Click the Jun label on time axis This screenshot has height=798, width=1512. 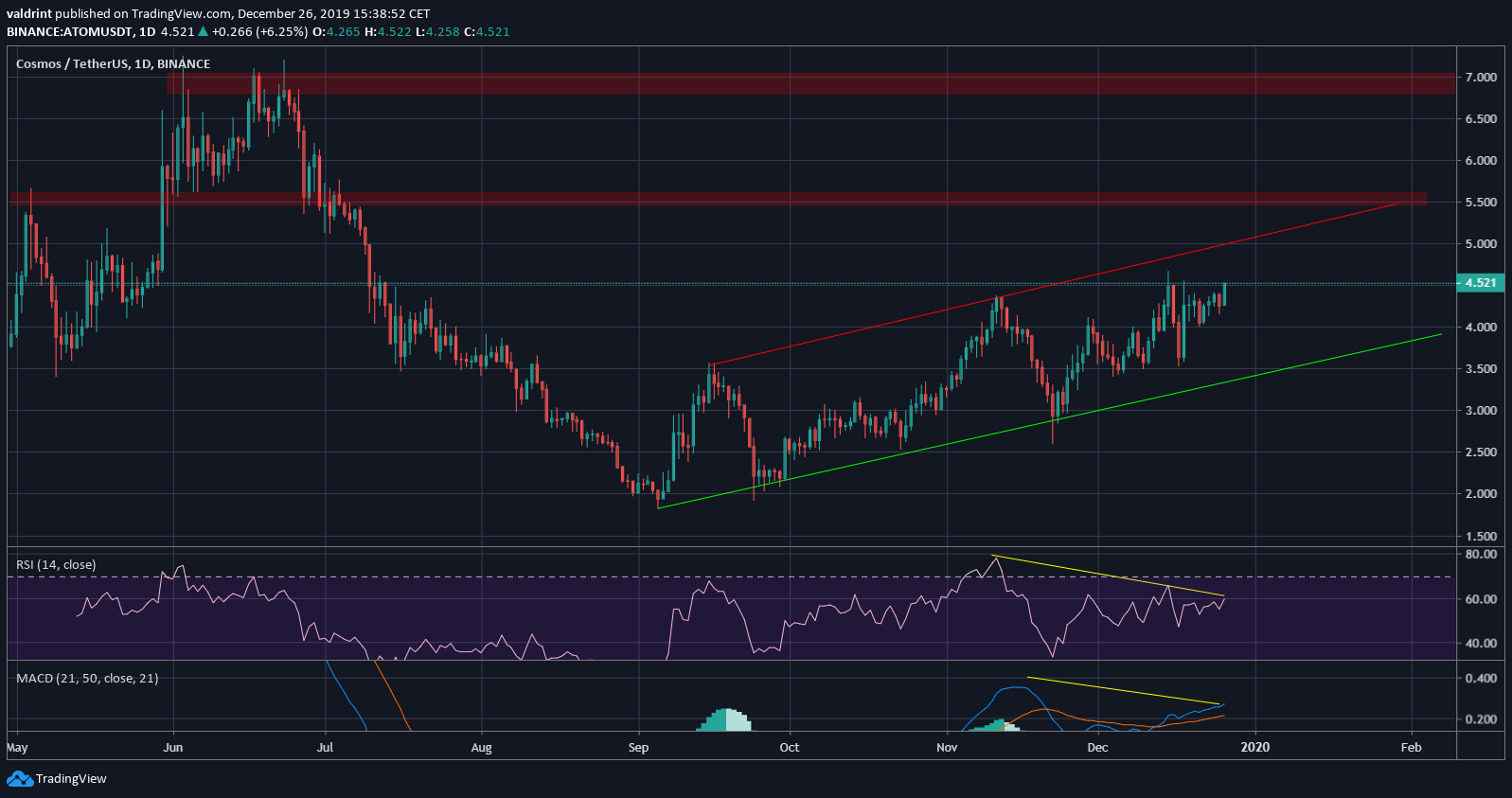tap(172, 747)
